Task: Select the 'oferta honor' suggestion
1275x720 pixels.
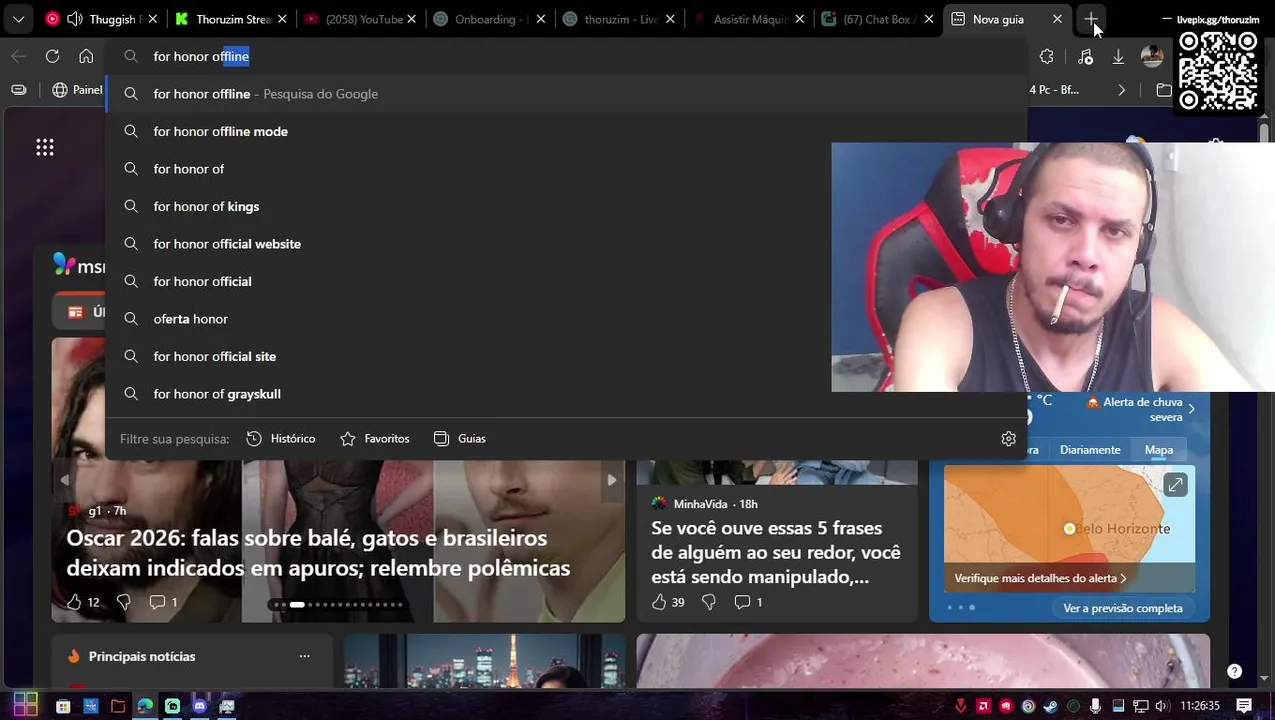Action: click(566, 319)
